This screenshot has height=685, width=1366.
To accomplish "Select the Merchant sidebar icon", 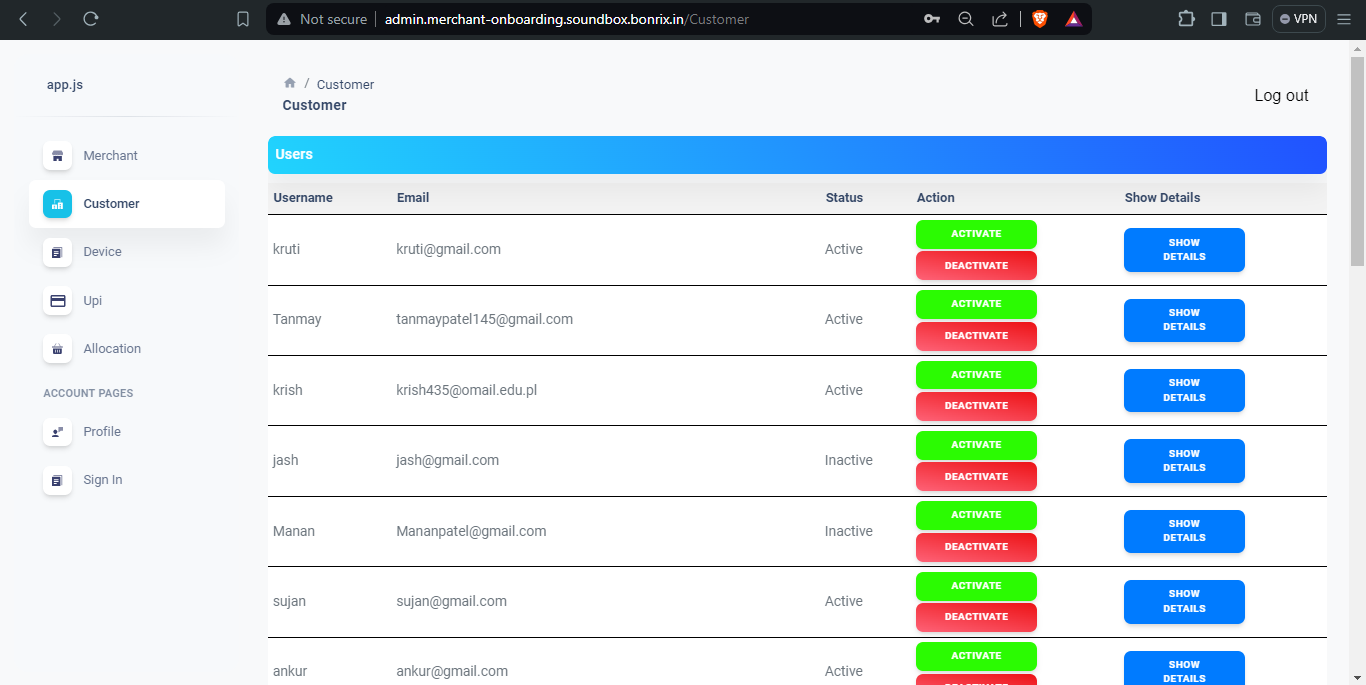I will point(57,156).
